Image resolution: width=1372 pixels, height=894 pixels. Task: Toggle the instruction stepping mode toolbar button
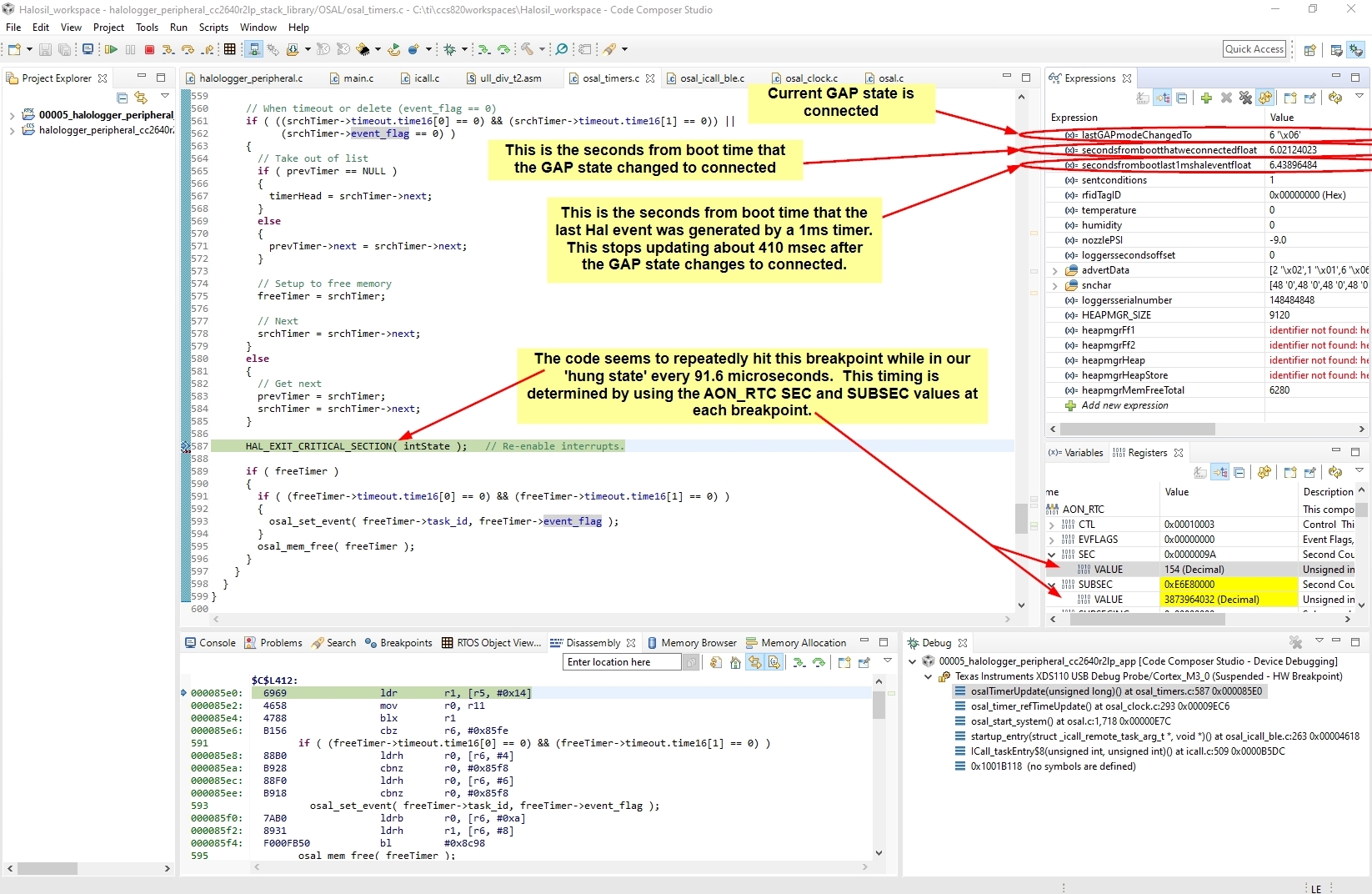(x=254, y=49)
